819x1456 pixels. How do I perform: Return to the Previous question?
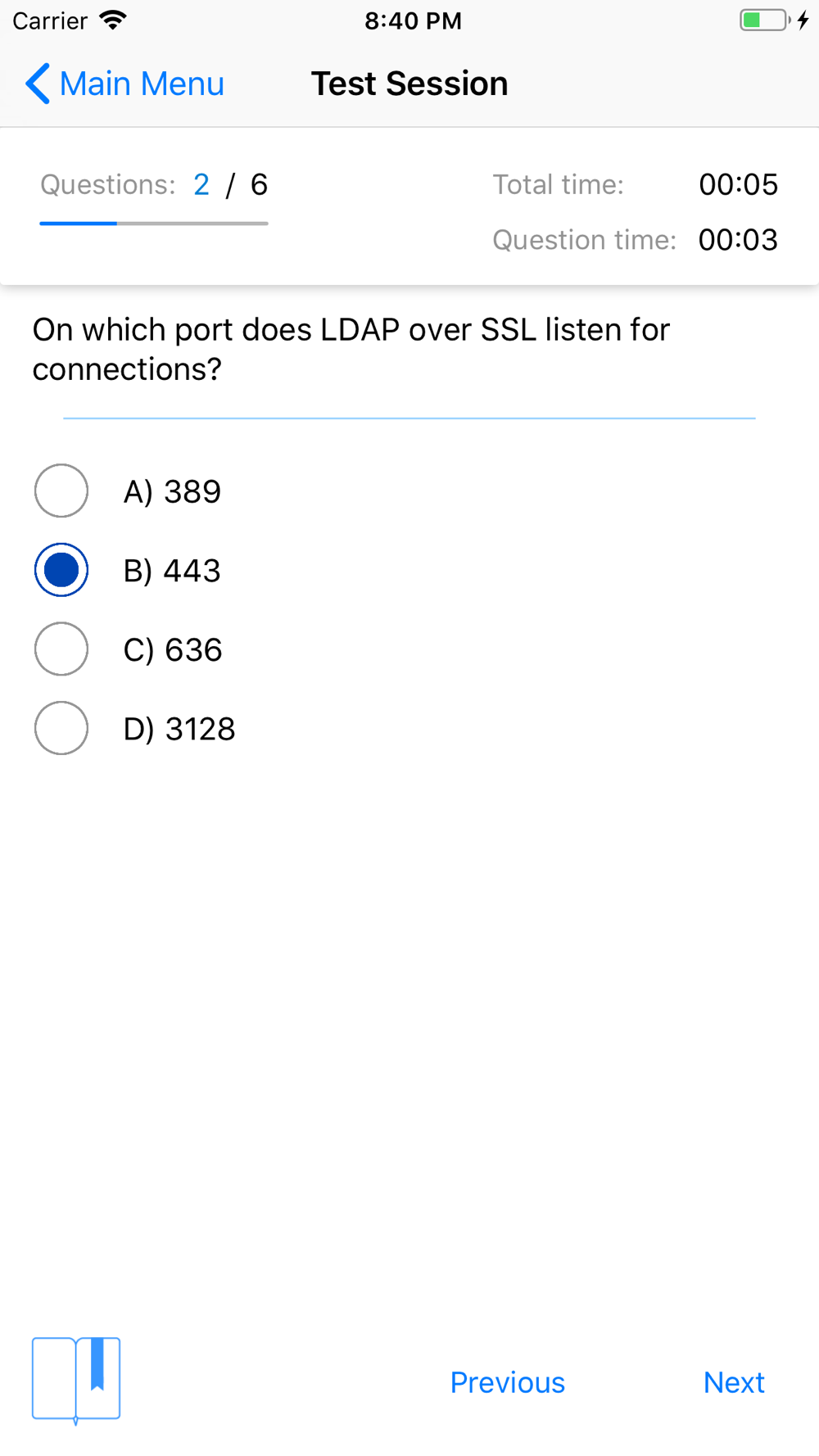[508, 1382]
